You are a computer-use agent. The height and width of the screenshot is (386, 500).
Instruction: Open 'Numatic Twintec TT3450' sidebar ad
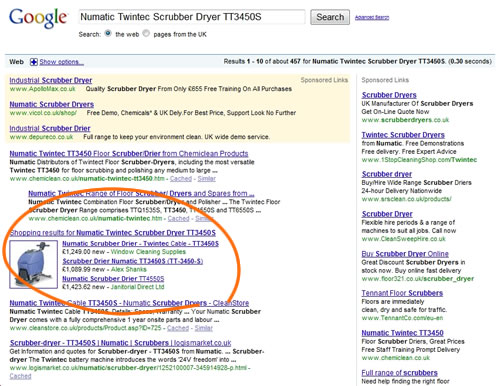[403, 333]
